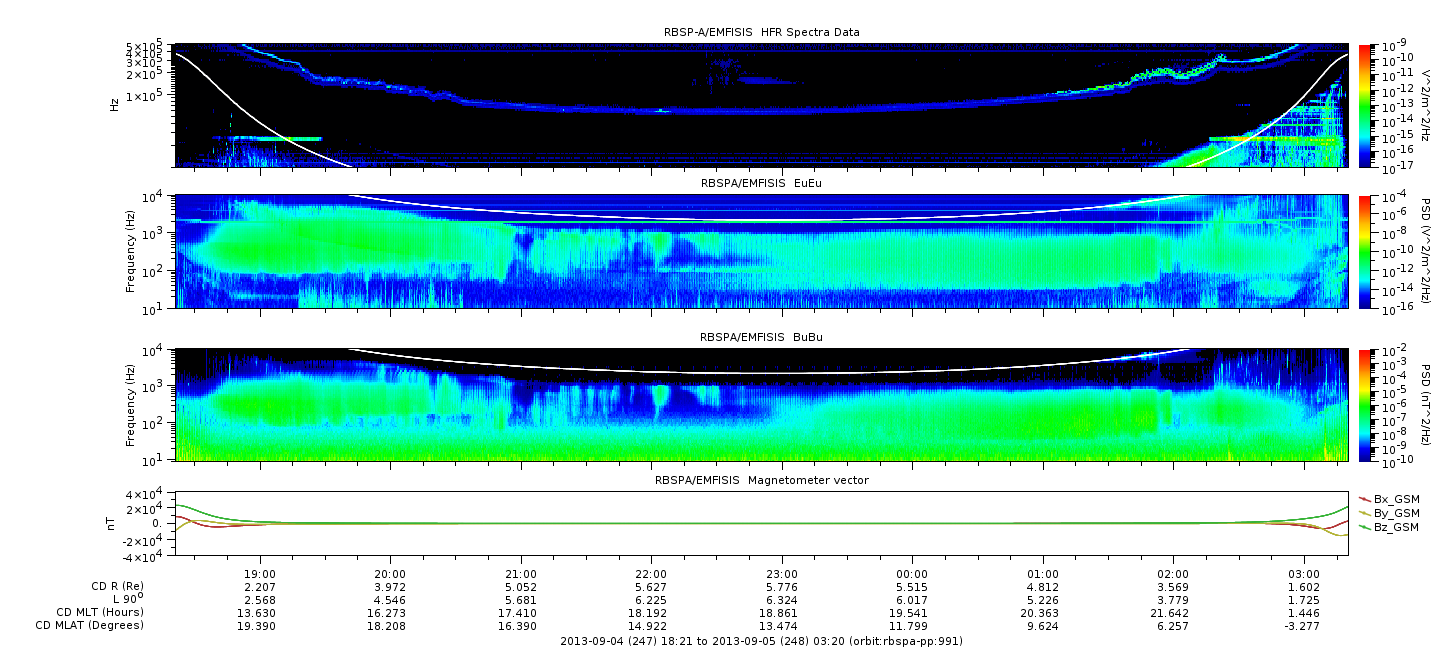Select the RBSPA/EMFISIS BuBu panel title
Image resolution: width=1447 pixels, height=658 pixels.
tap(761, 338)
